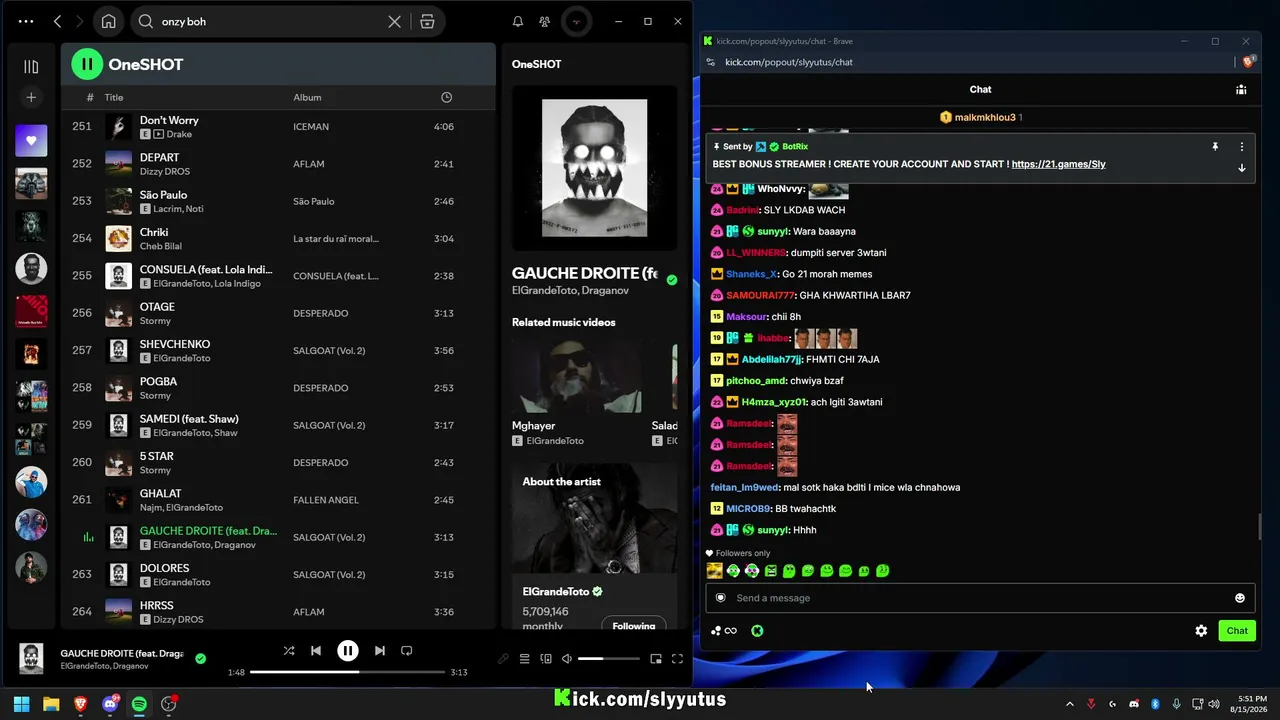
Task: Skip to the next track
Action: [379, 650]
